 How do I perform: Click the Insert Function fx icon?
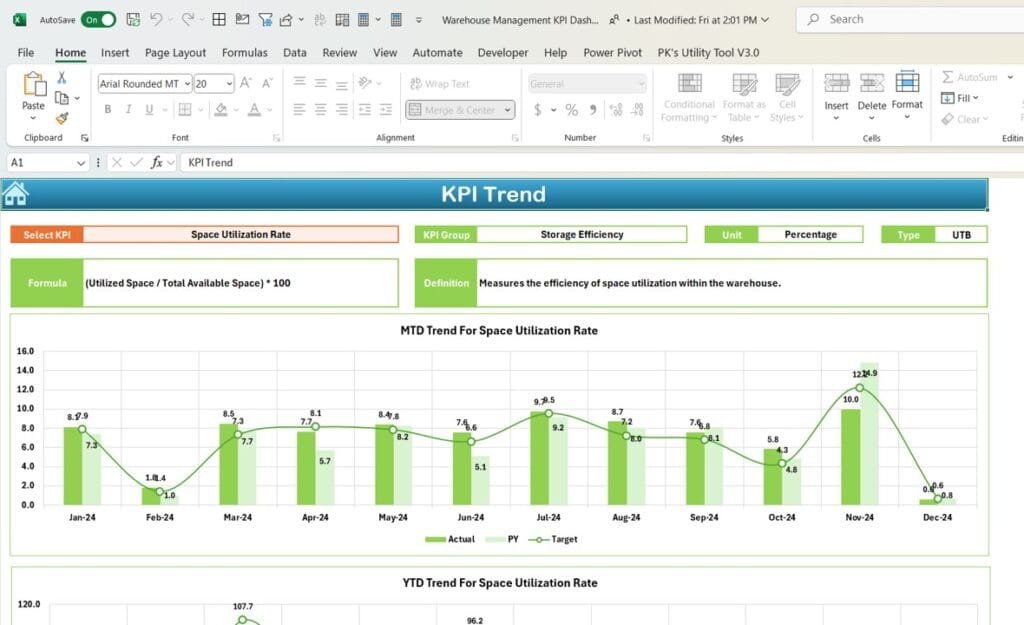(157, 162)
